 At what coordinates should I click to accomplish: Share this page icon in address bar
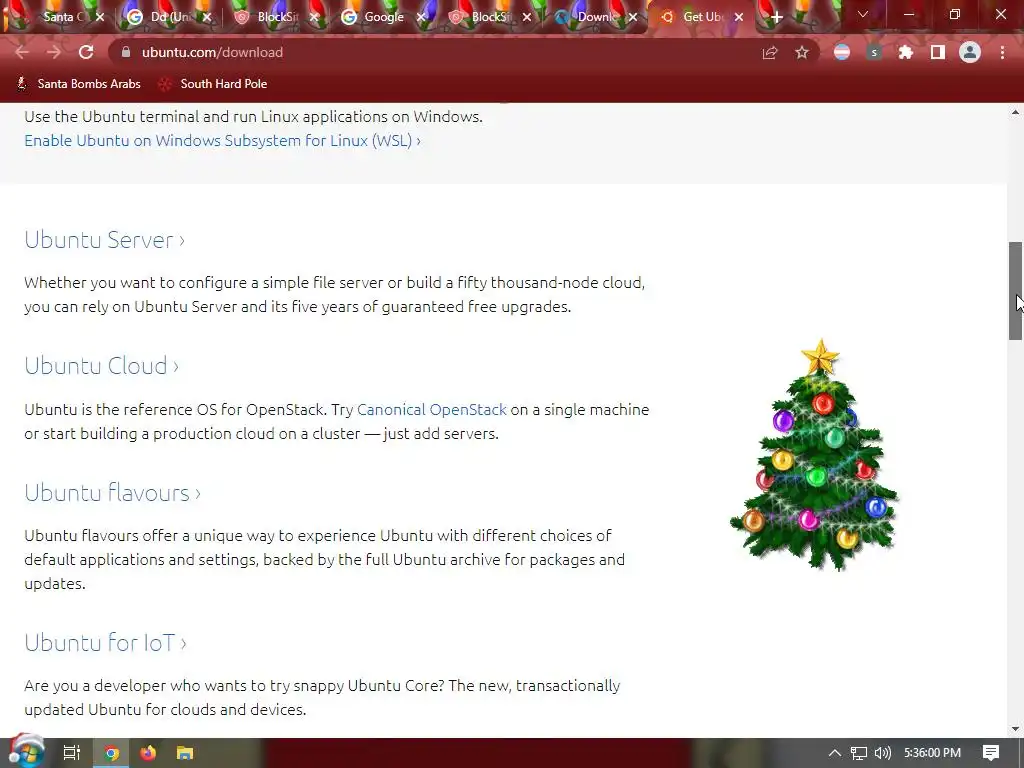[770, 52]
